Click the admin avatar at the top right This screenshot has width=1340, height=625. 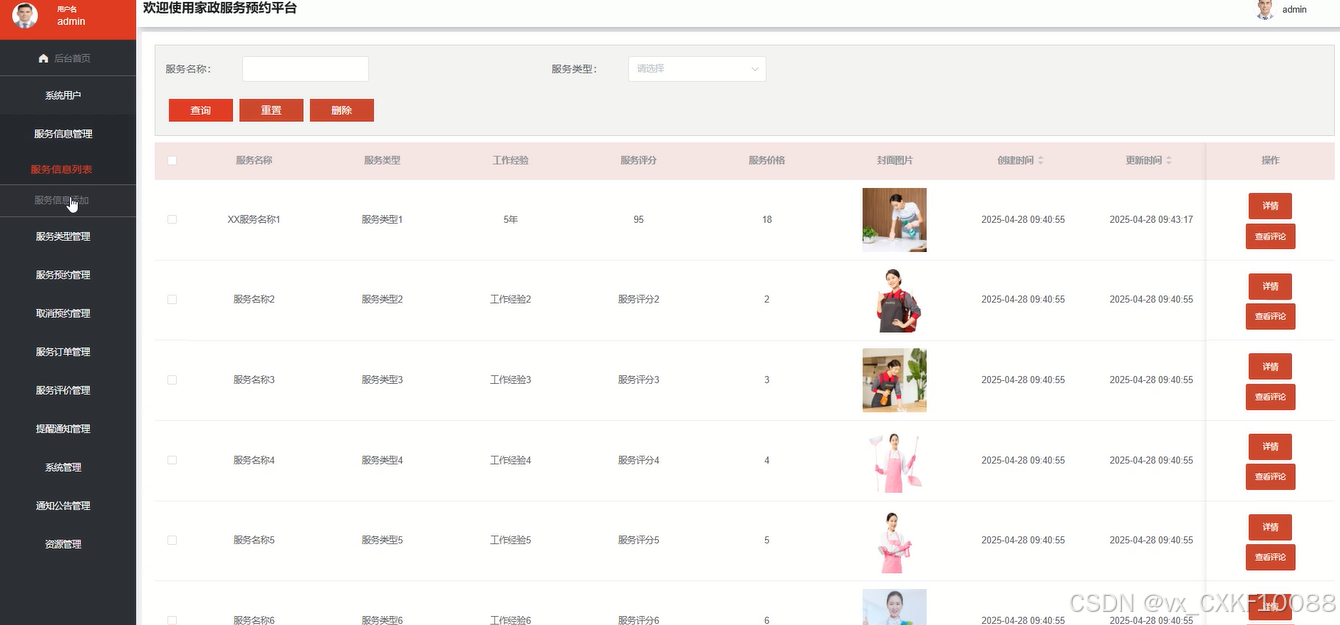point(1265,9)
